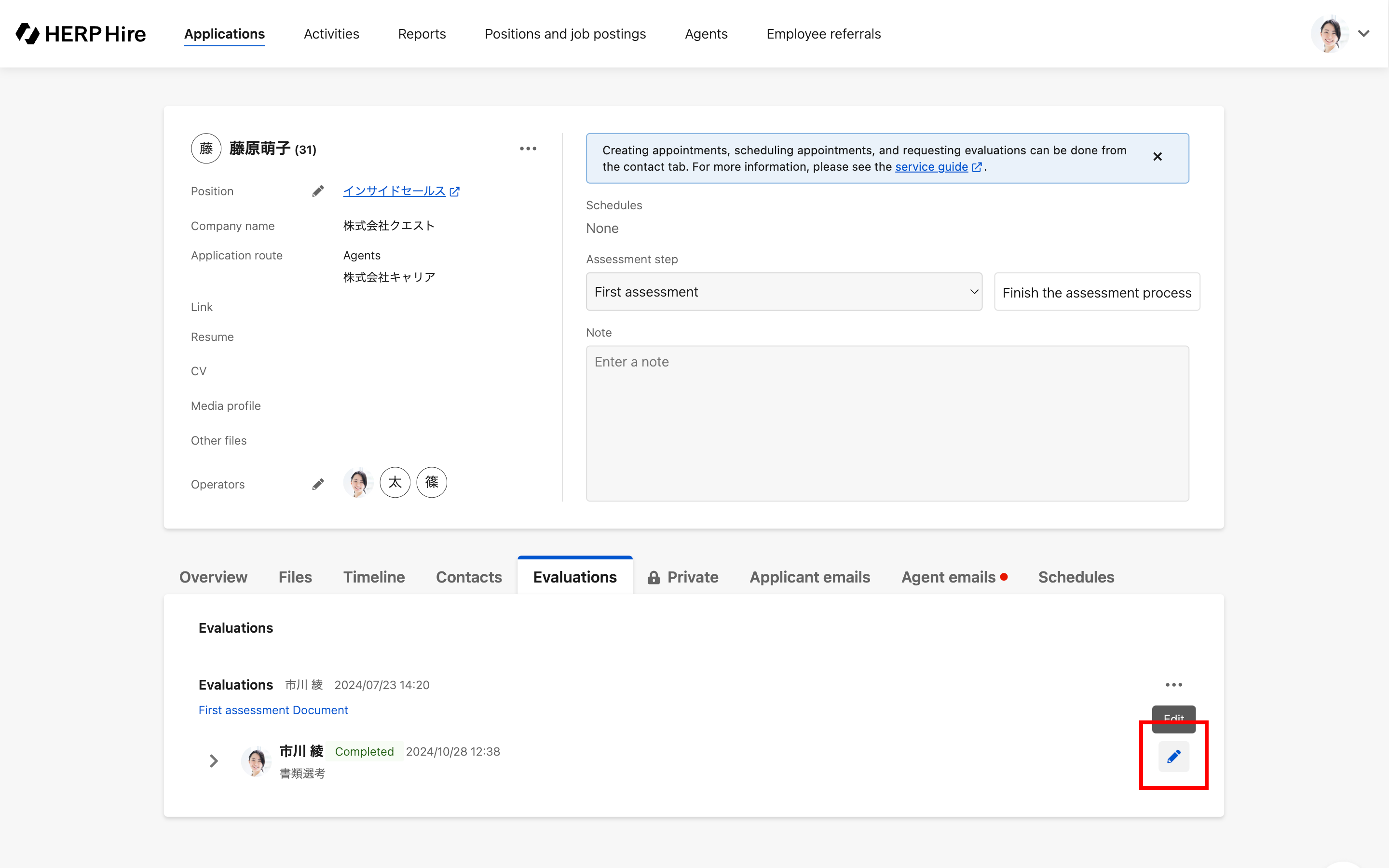Go to Reports in the top navigation
Viewport: 1389px width, 868px height.
point(422,34)
